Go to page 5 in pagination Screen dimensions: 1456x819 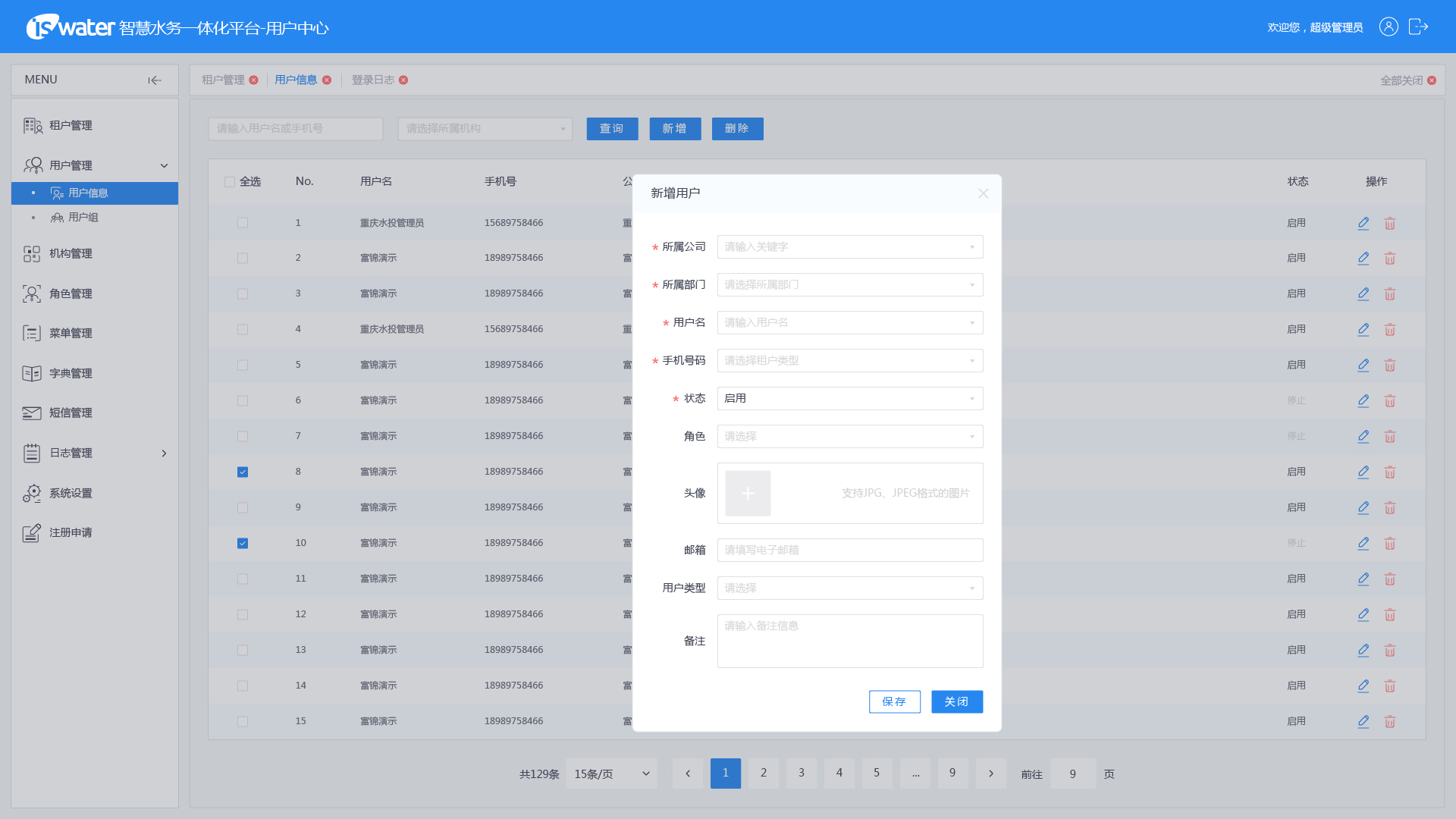(x=877, y=773)
